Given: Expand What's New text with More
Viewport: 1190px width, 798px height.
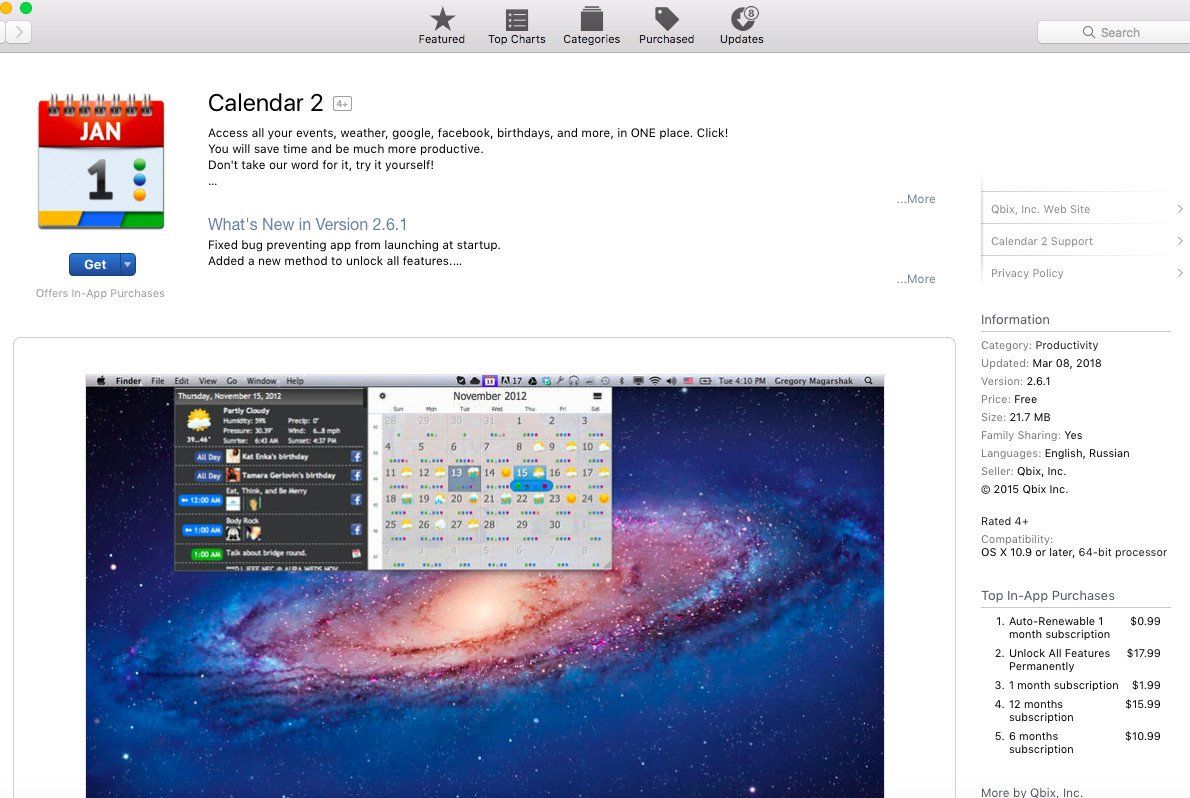Looking at the screenshot, I should tap(916, 279).
